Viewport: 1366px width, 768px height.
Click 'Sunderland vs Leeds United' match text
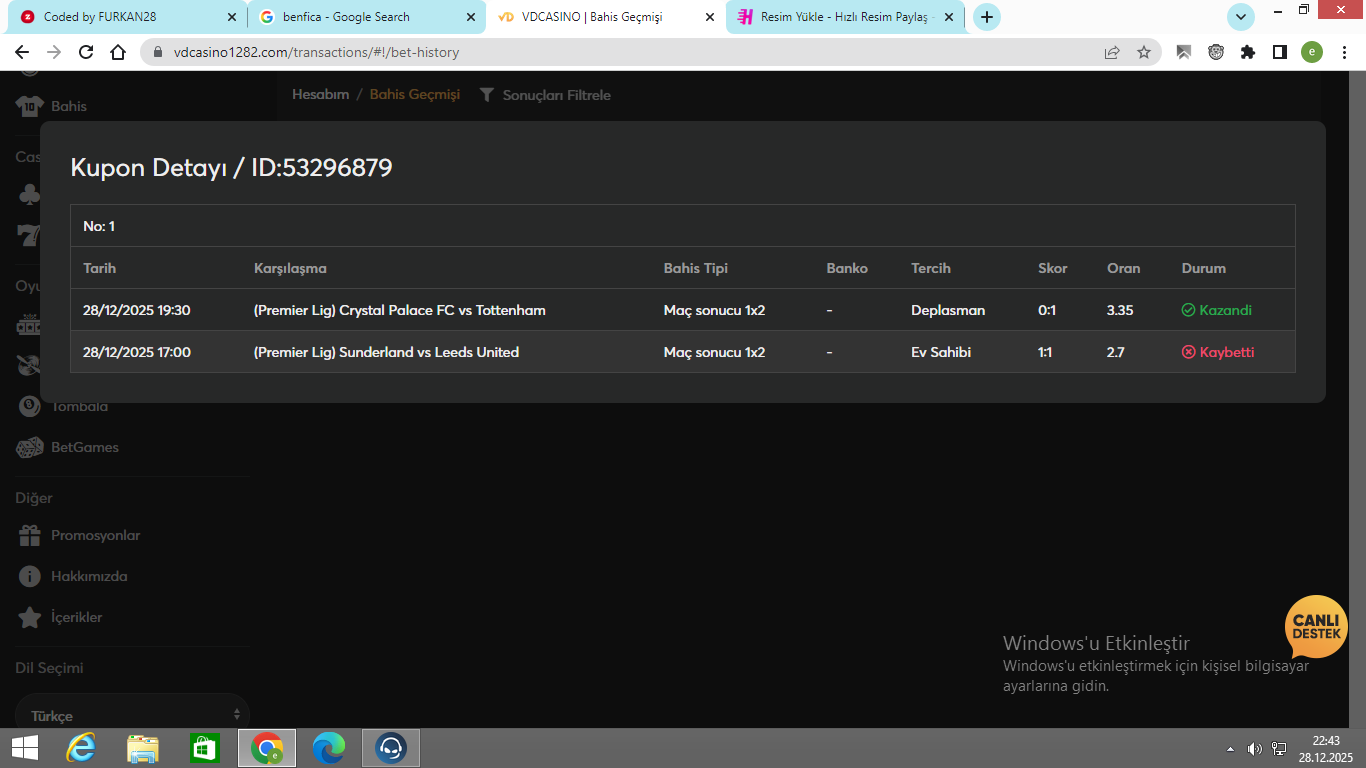point(429,352)
